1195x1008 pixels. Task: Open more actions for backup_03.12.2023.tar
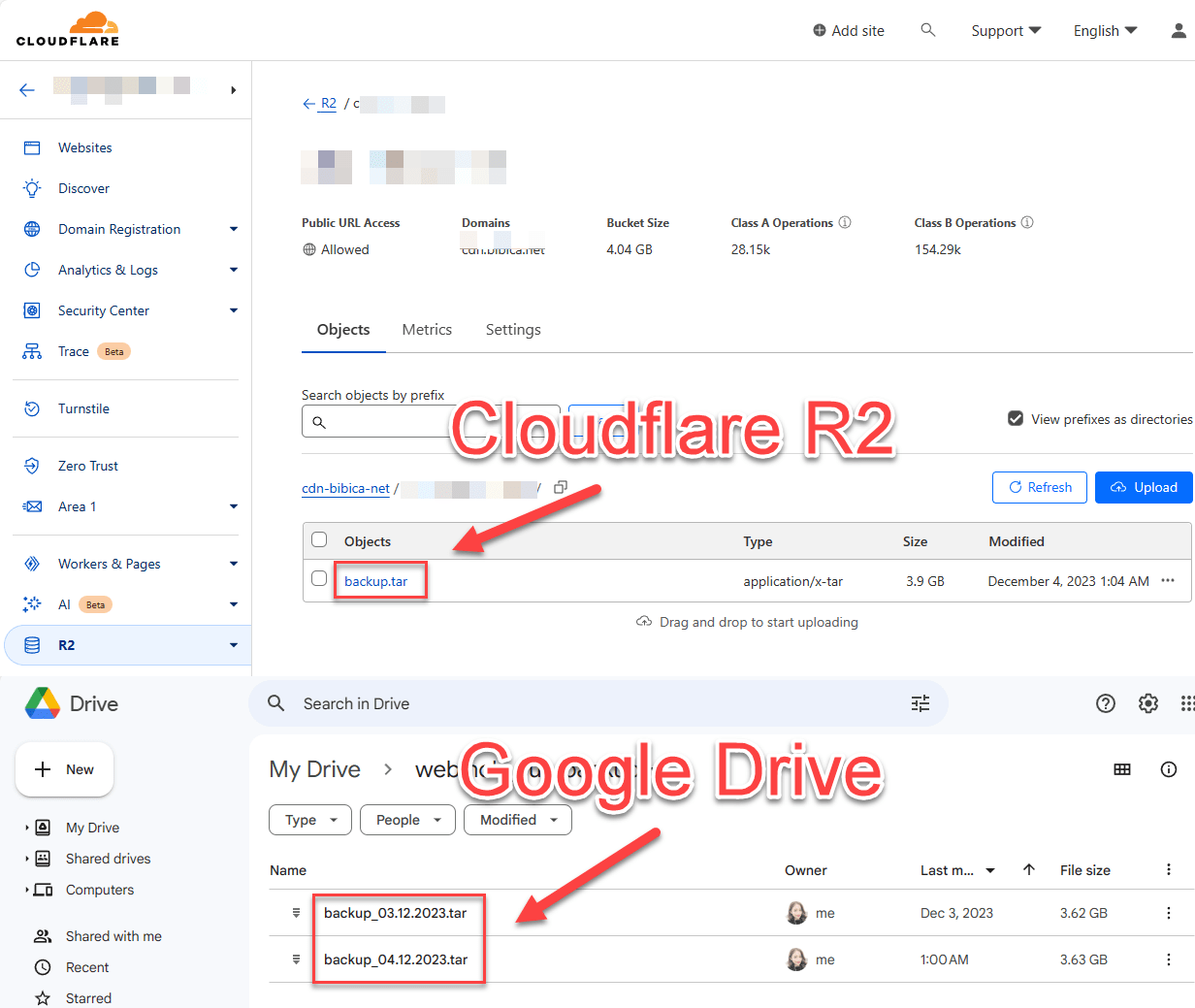[x=1169, y=913]
